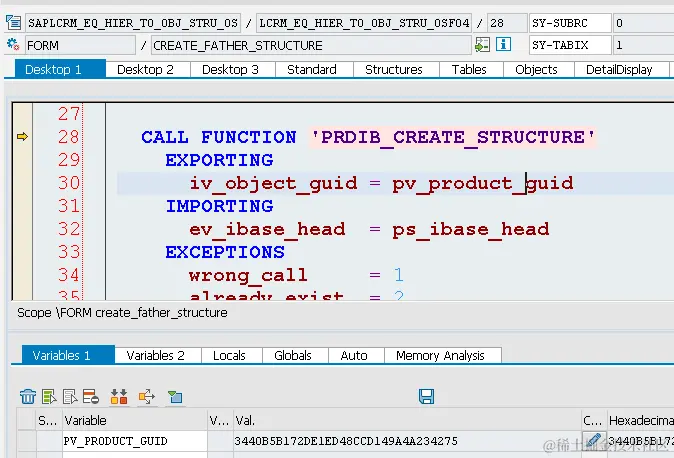The image size is (674, 458).
Task: Click the EXCEPTIONS keyword on line 33
Action: pos(225,252)
